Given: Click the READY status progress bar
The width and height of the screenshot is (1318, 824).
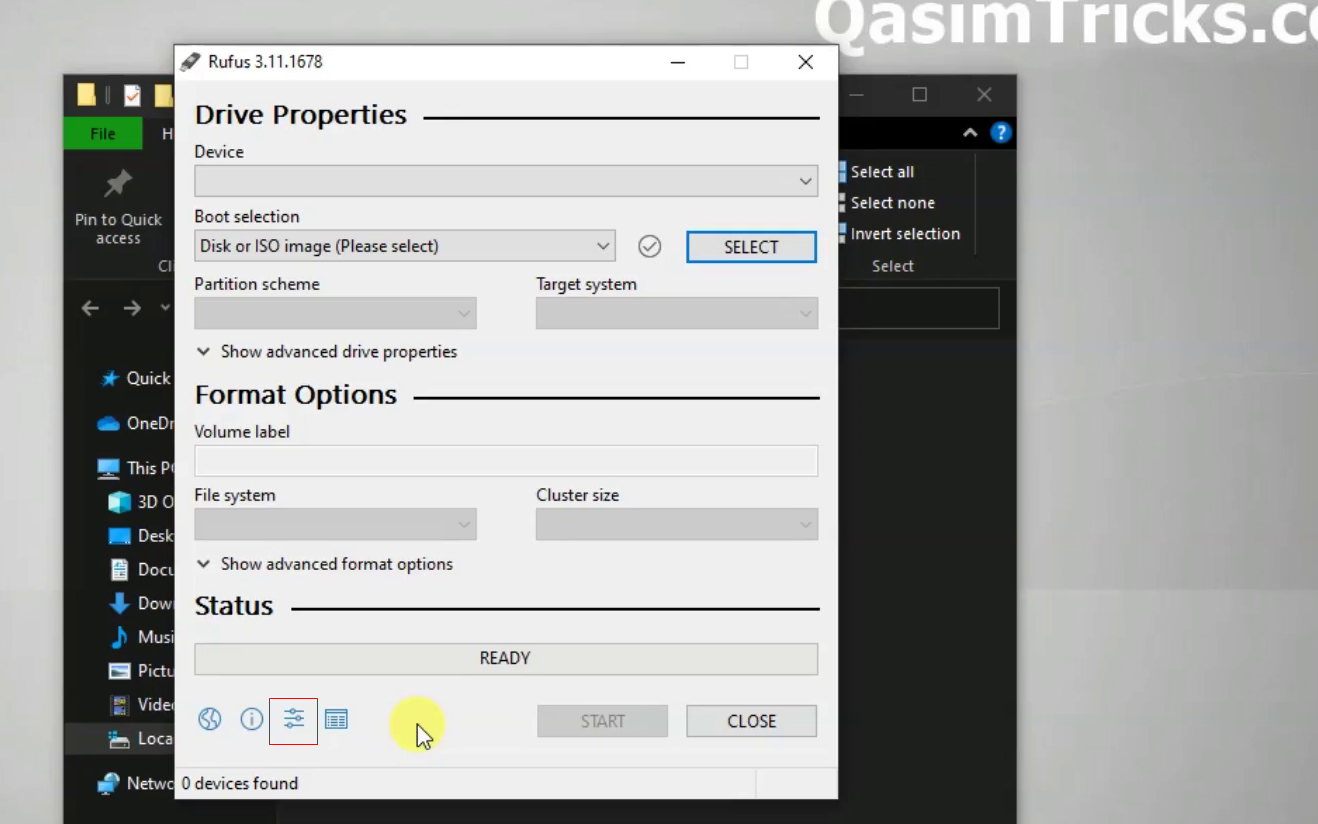Looking at the screenshot, I should coord(506,658).
